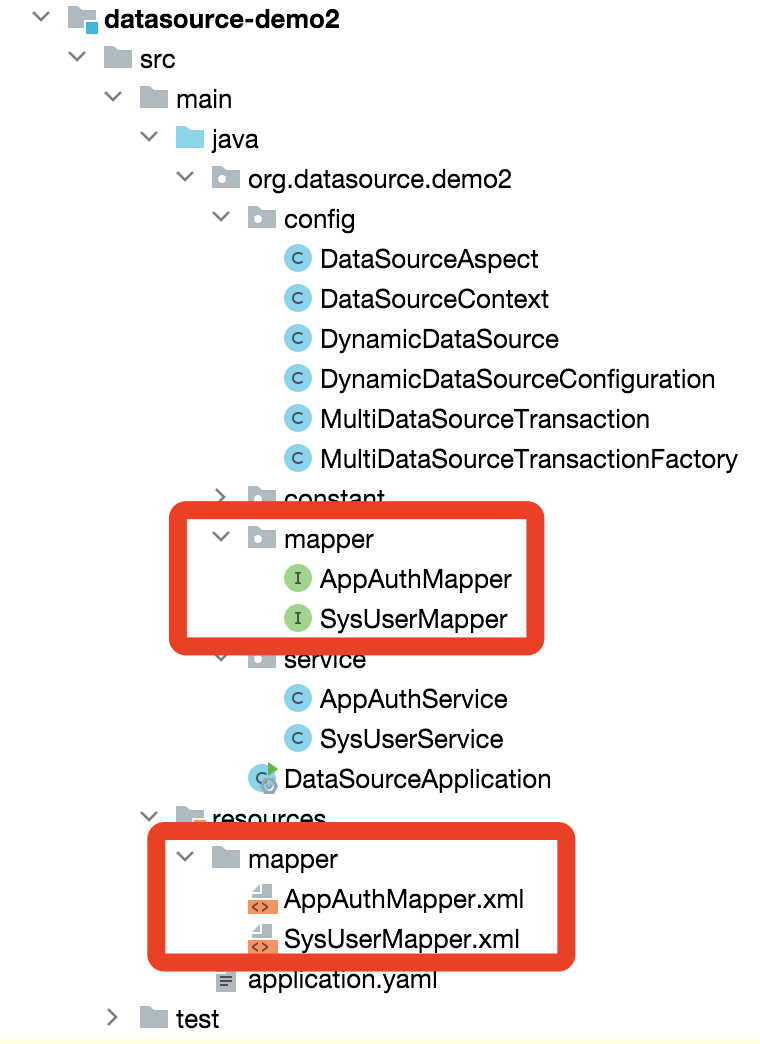Collapse the config package chevron
Viewport: 760px width, 1044px height.
point(220,217)
